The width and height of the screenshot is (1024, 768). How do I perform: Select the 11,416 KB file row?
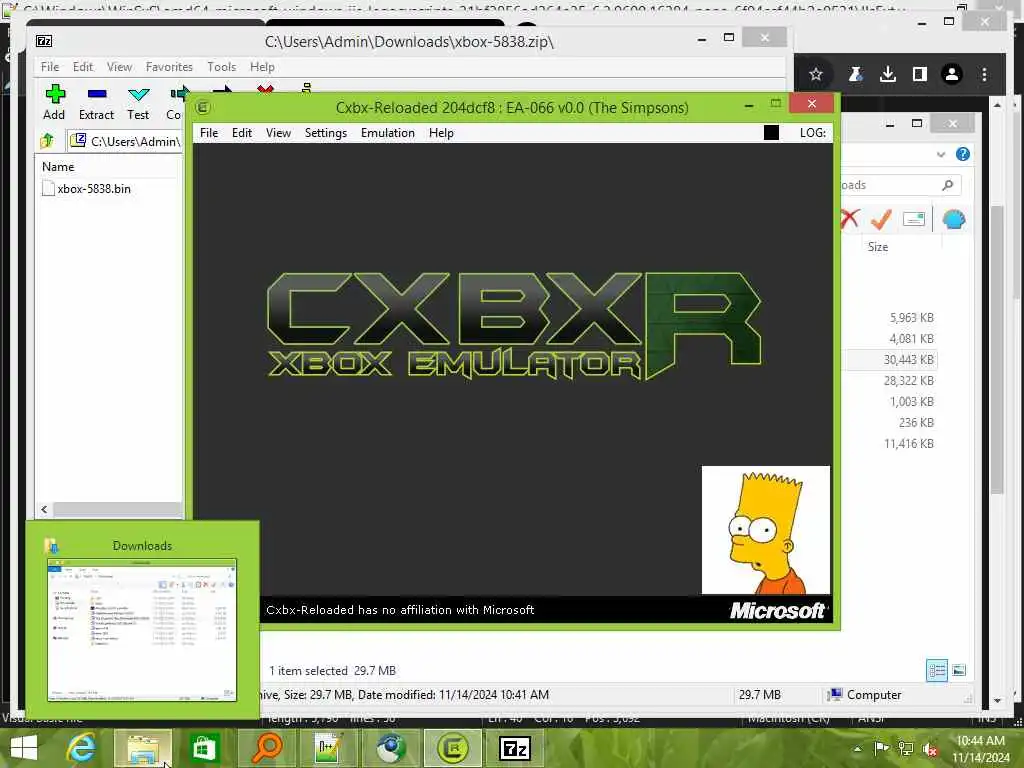pyautogui.click(x=908, y=443)
